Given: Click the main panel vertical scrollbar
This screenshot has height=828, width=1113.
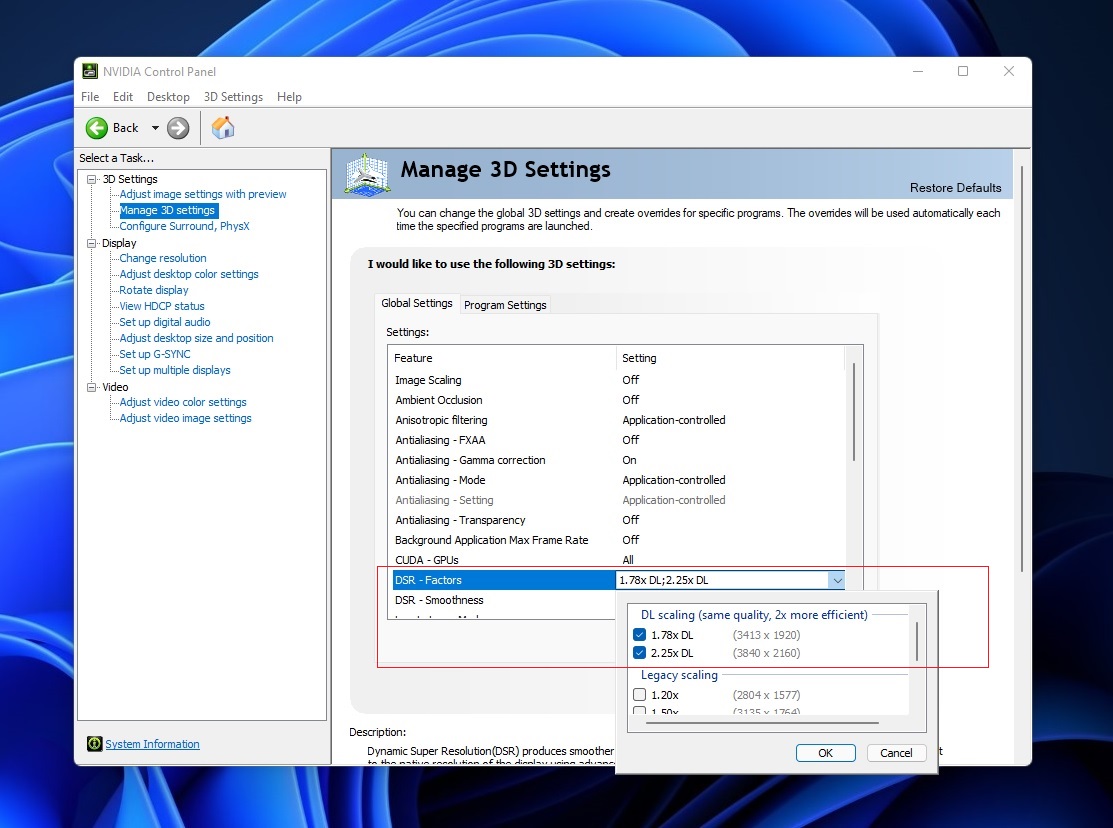Looking at the screenshot, I should [x=1022, y=369].
